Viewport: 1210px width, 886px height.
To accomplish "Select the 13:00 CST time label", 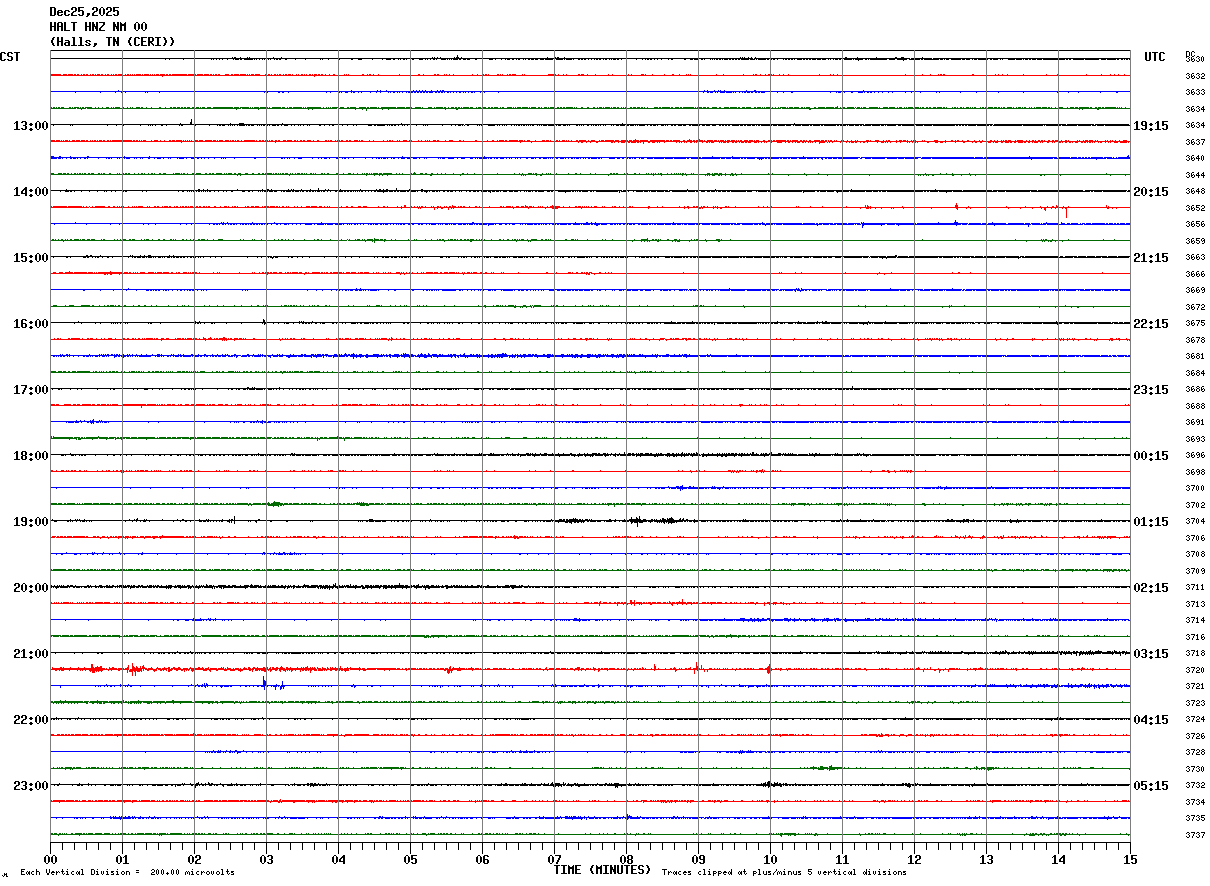I will [x=31, y=126].
